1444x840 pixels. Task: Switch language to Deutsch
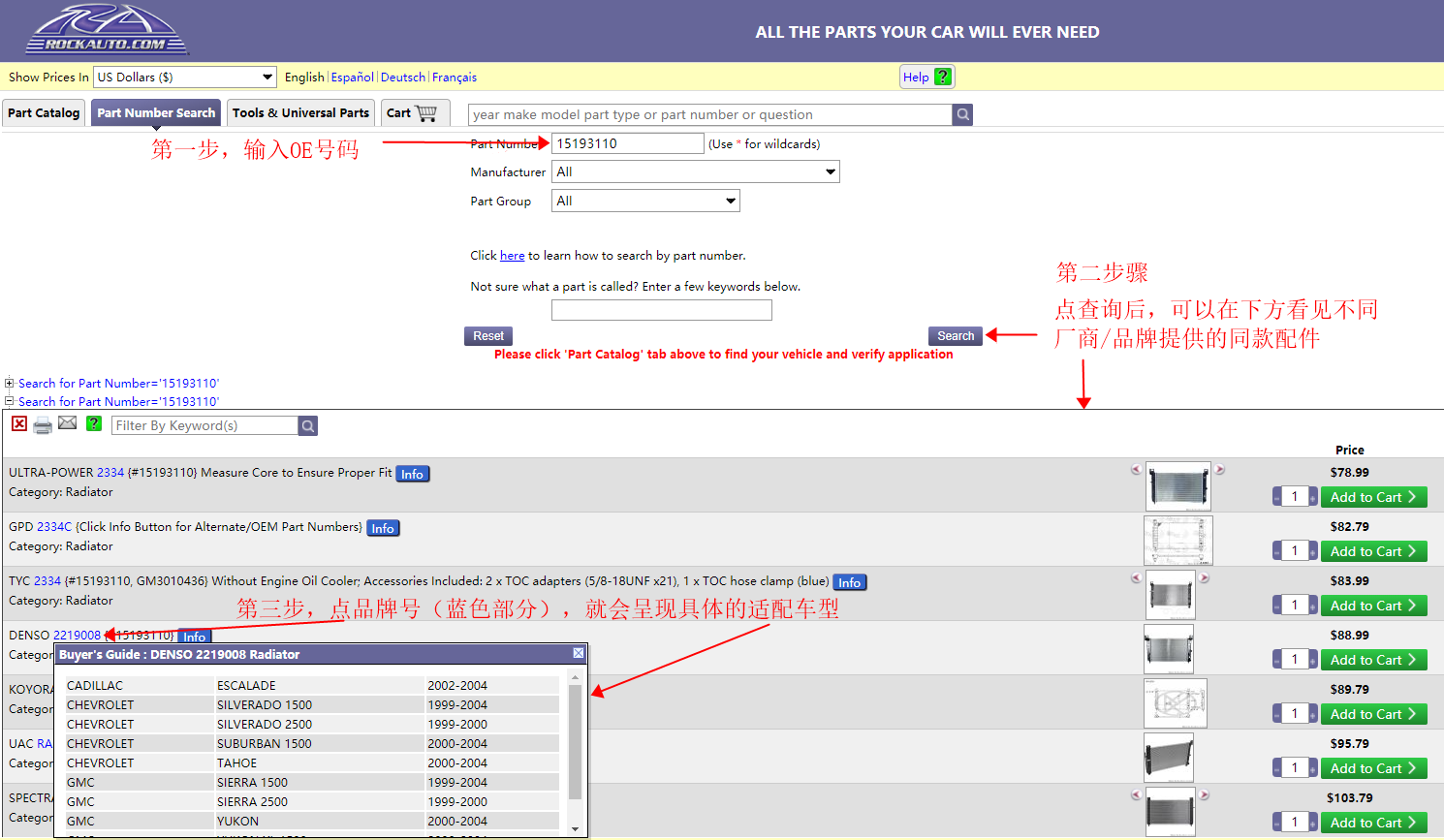coord(403,77)
